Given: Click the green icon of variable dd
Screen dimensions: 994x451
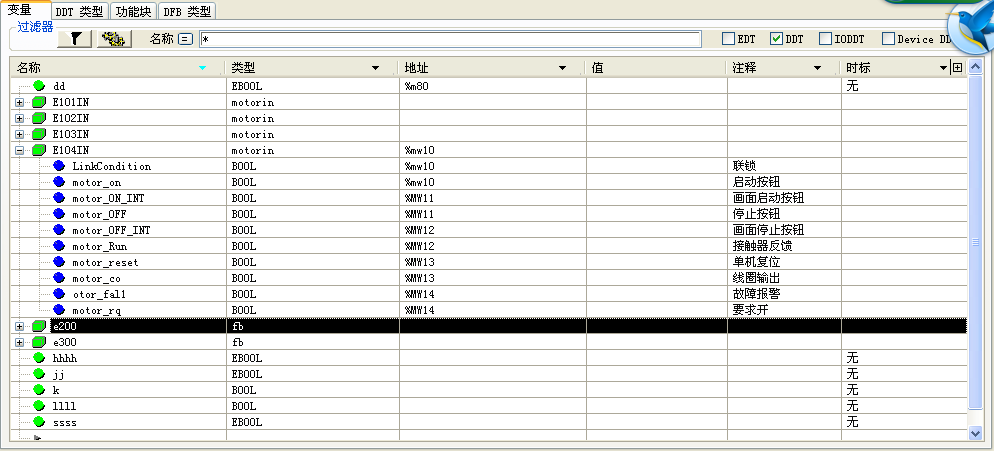Looking at the screenshot, I should point(40,86).
